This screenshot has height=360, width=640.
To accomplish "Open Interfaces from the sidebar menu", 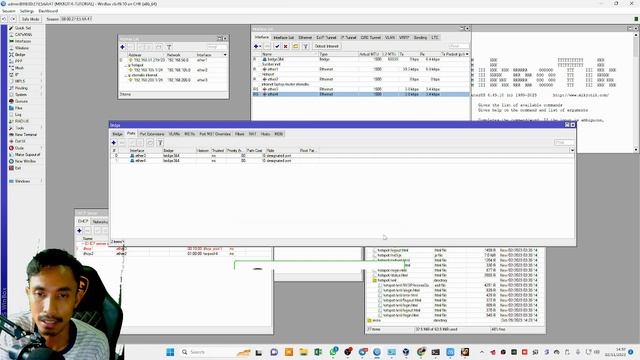I will [23, 41].
